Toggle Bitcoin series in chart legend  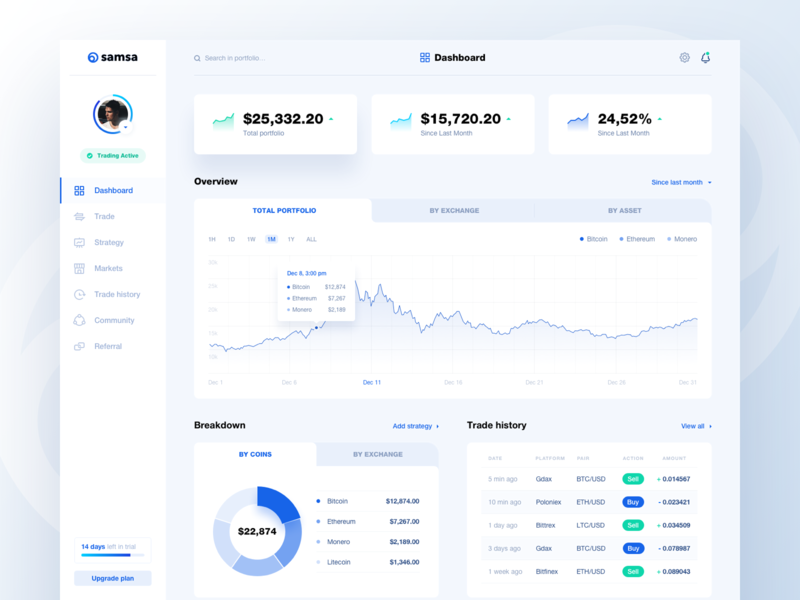pos(593,239)
